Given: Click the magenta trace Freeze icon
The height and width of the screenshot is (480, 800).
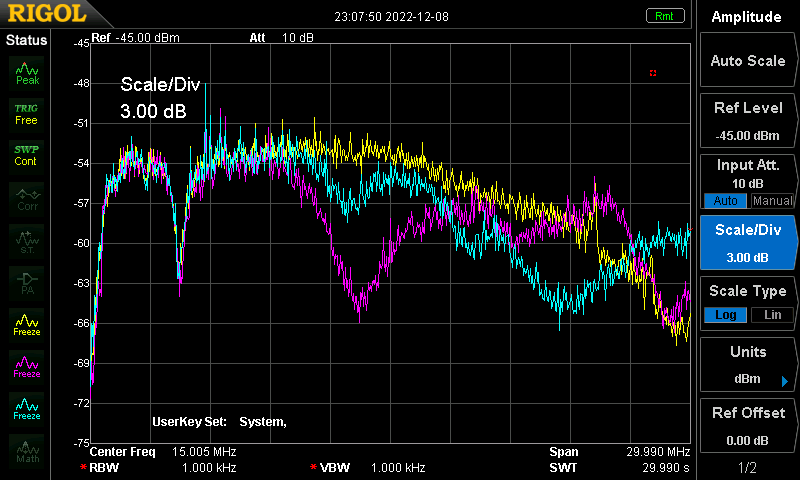Looking at the screenshot, I should tap(27, 367).
